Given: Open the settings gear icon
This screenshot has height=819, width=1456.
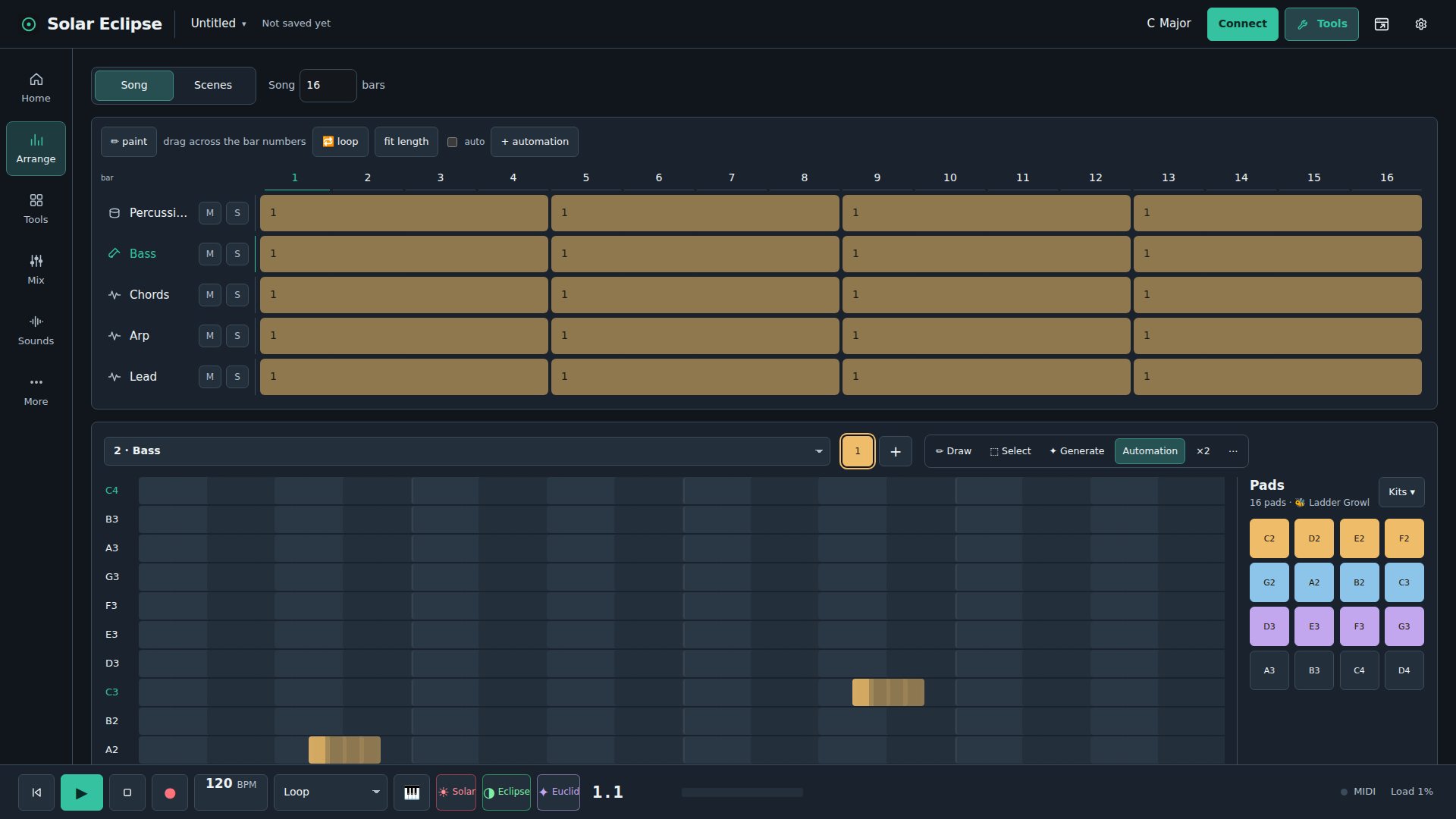Looking at the screenshot, I should pos(1421,24).
